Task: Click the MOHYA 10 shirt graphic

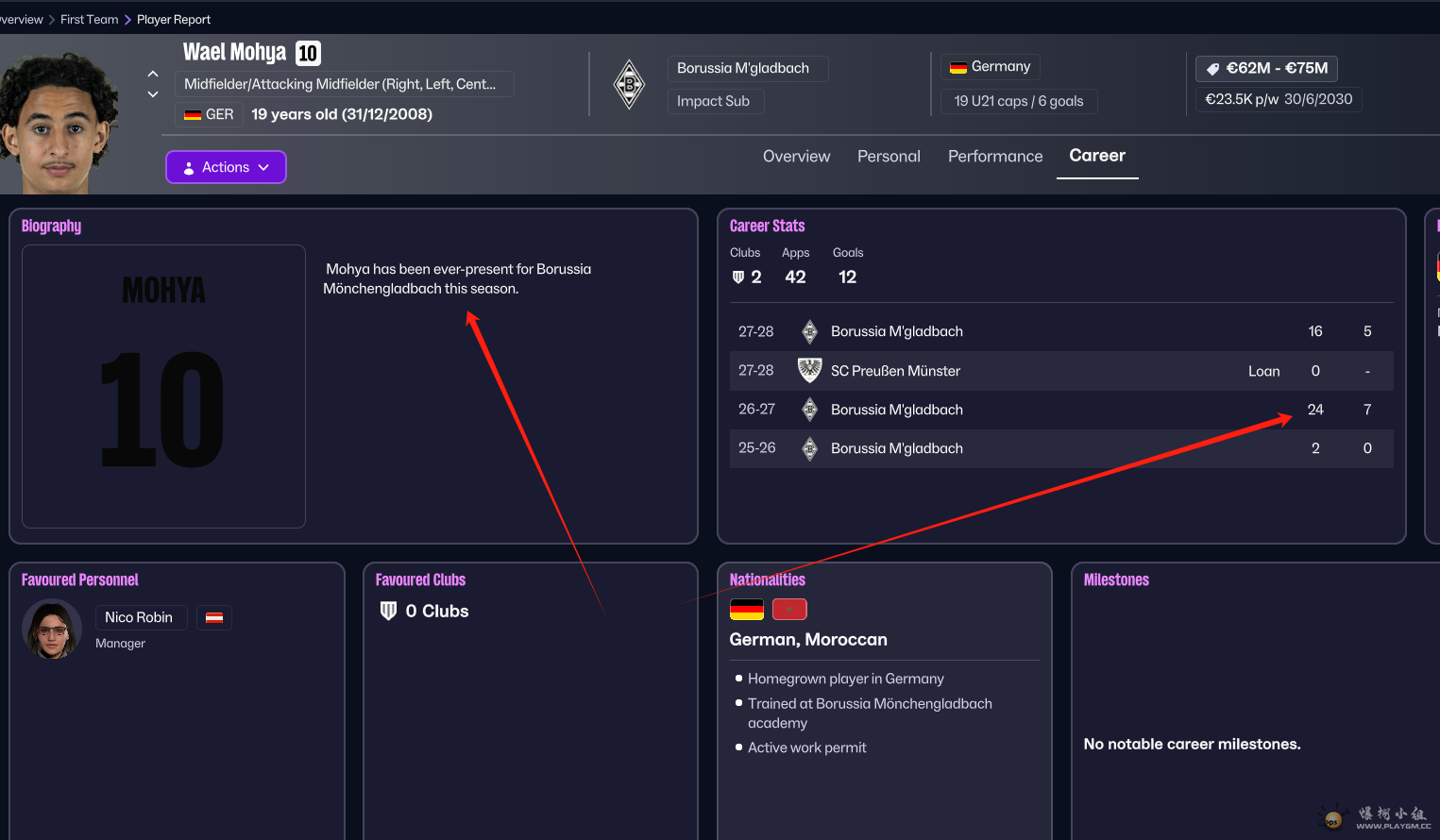Action: coord(163,386)
